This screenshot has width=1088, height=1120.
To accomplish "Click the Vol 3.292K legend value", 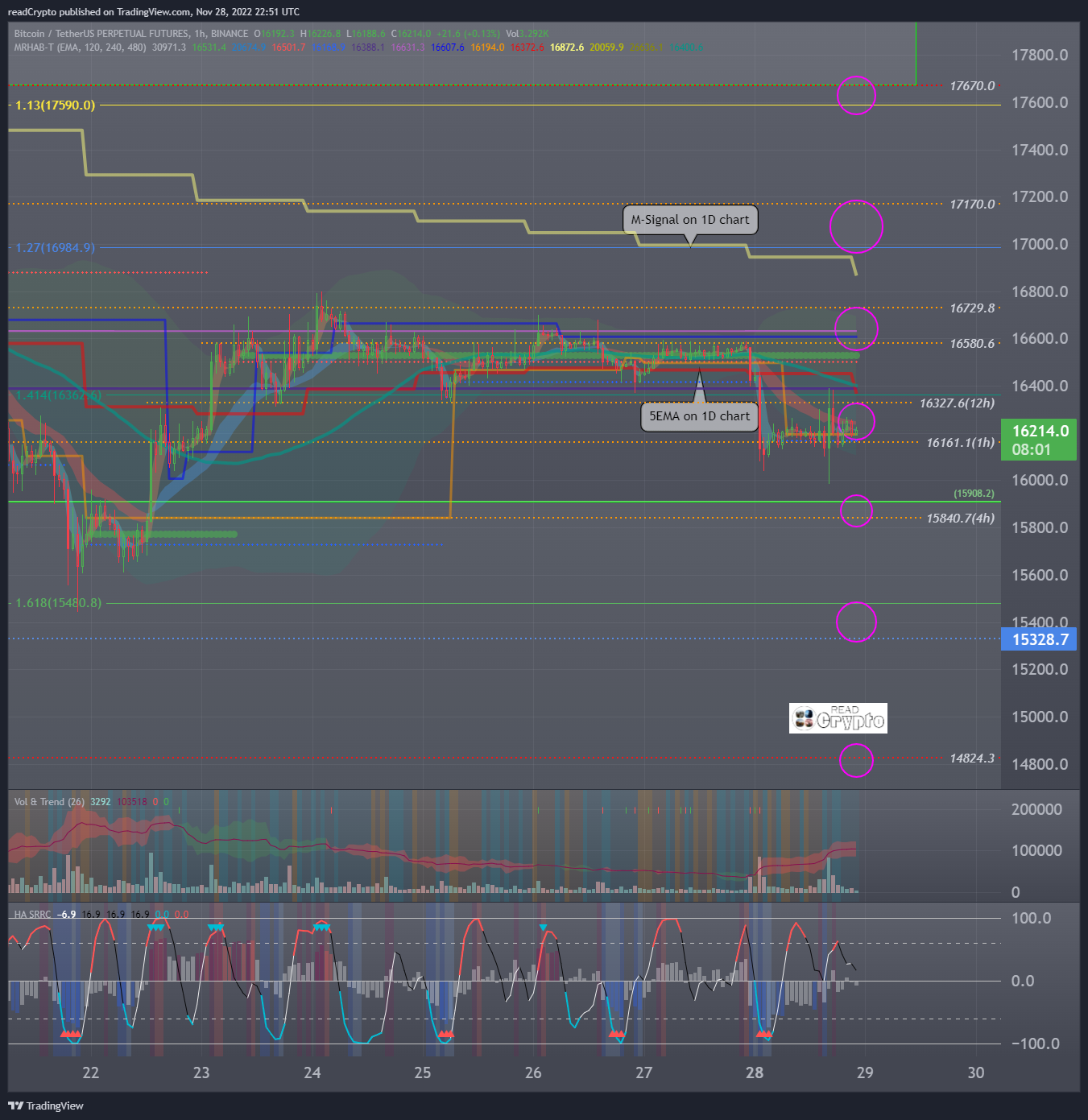I will tap(527, 34).
